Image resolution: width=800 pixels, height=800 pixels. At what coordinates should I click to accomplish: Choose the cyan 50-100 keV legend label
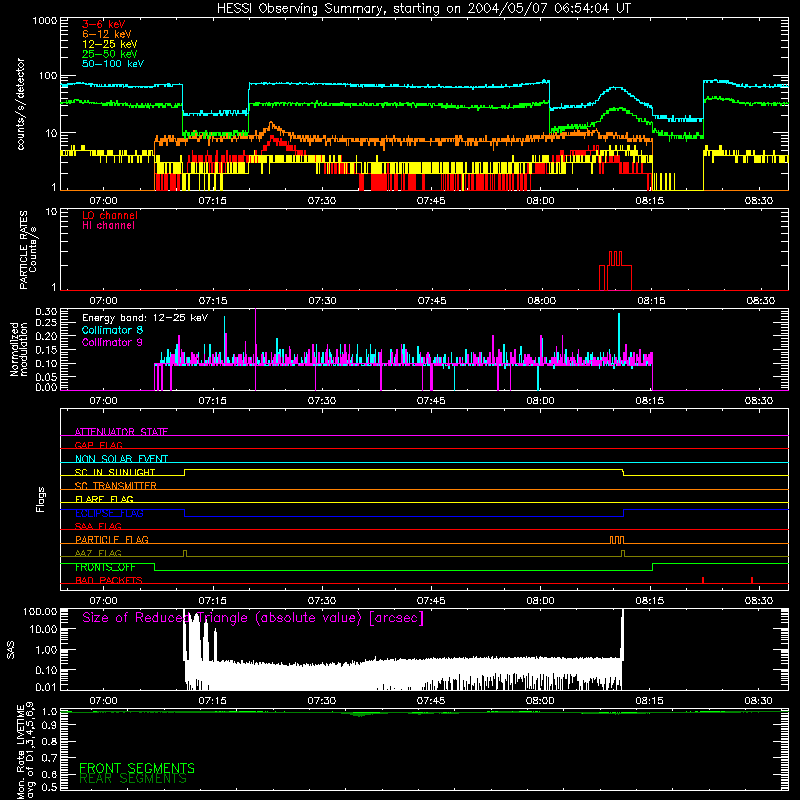coord(112,64)
